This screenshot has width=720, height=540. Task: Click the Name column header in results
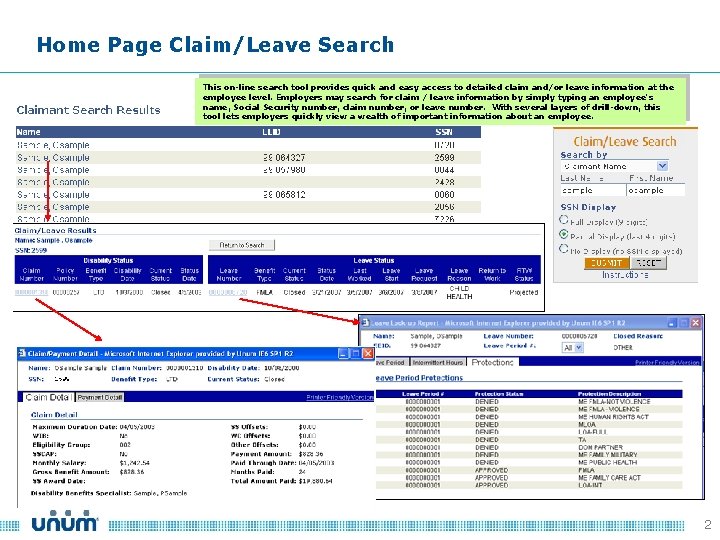(28, 132)
